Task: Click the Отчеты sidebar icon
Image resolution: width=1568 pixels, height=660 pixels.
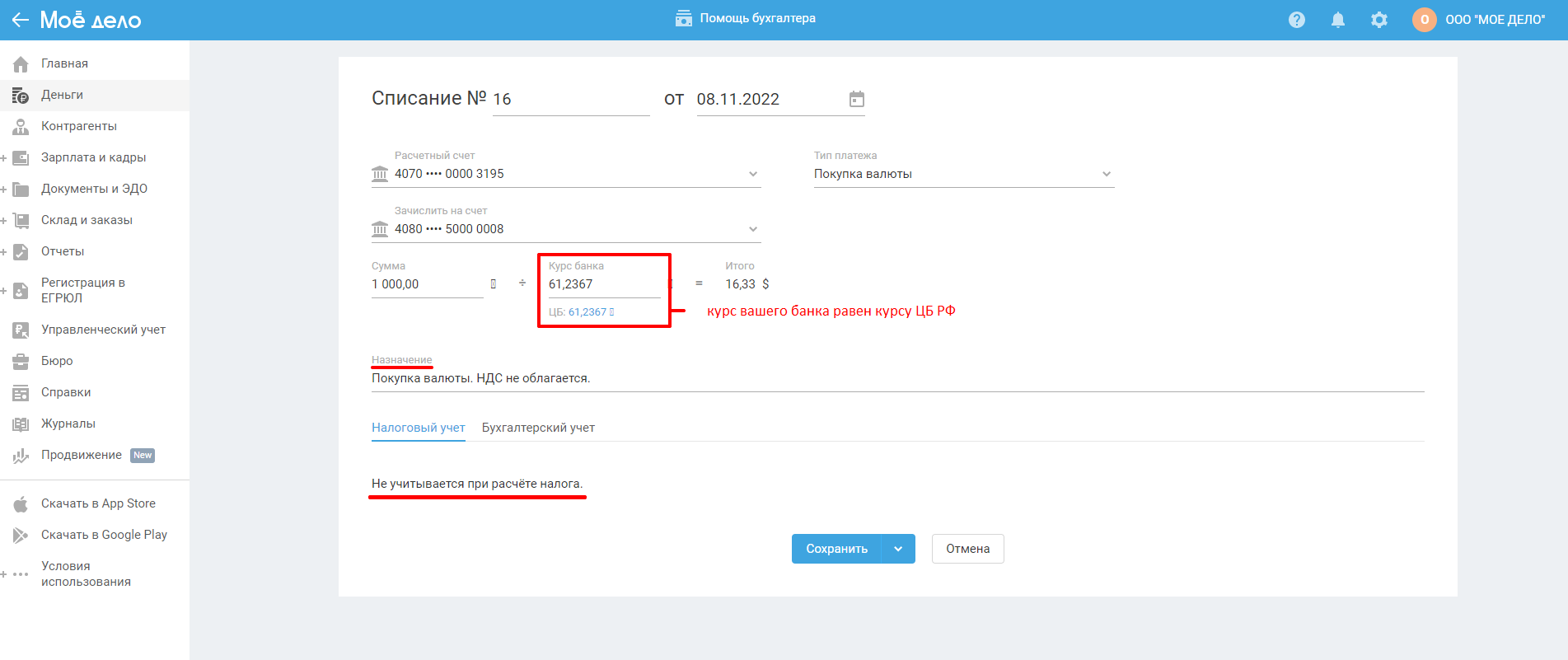Action: [x=21, y=251]
